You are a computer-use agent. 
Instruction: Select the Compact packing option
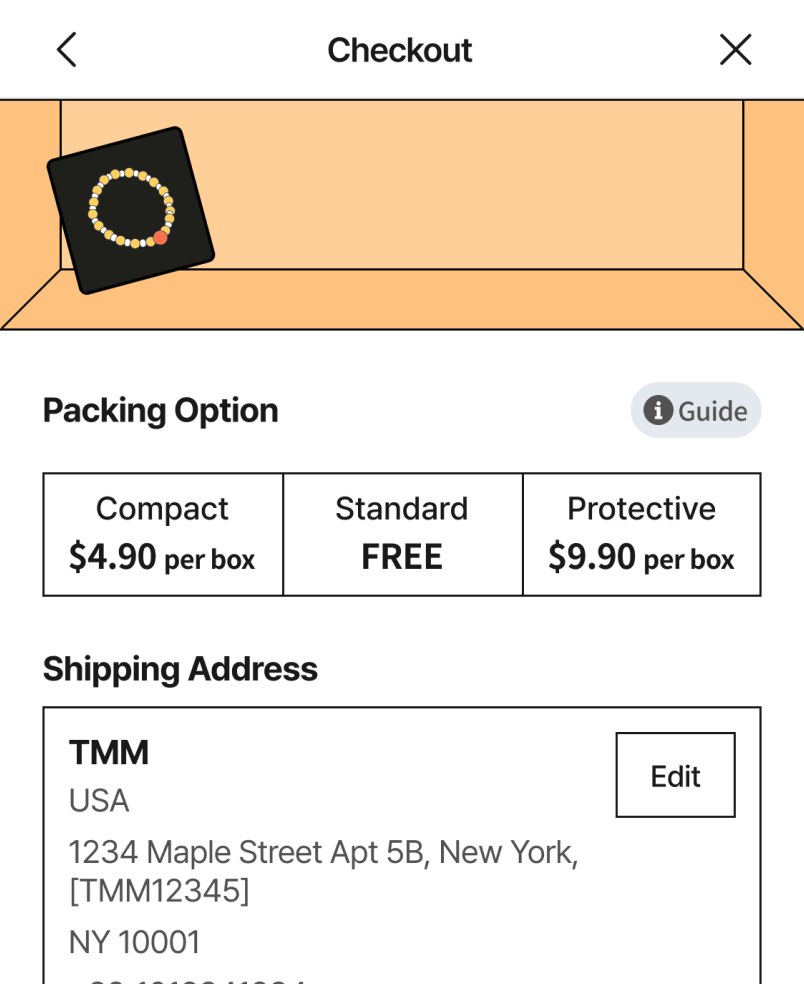click(x=163, y=534)
